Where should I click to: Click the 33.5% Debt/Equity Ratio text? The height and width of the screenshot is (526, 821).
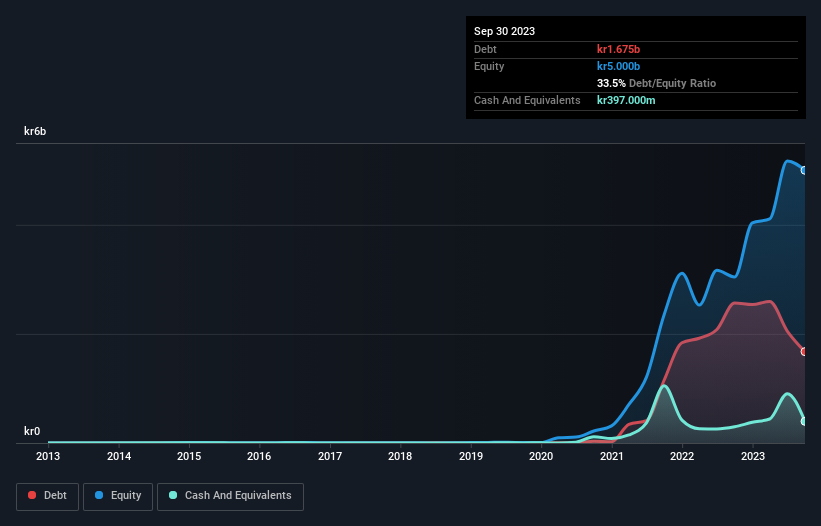point(657,83)
